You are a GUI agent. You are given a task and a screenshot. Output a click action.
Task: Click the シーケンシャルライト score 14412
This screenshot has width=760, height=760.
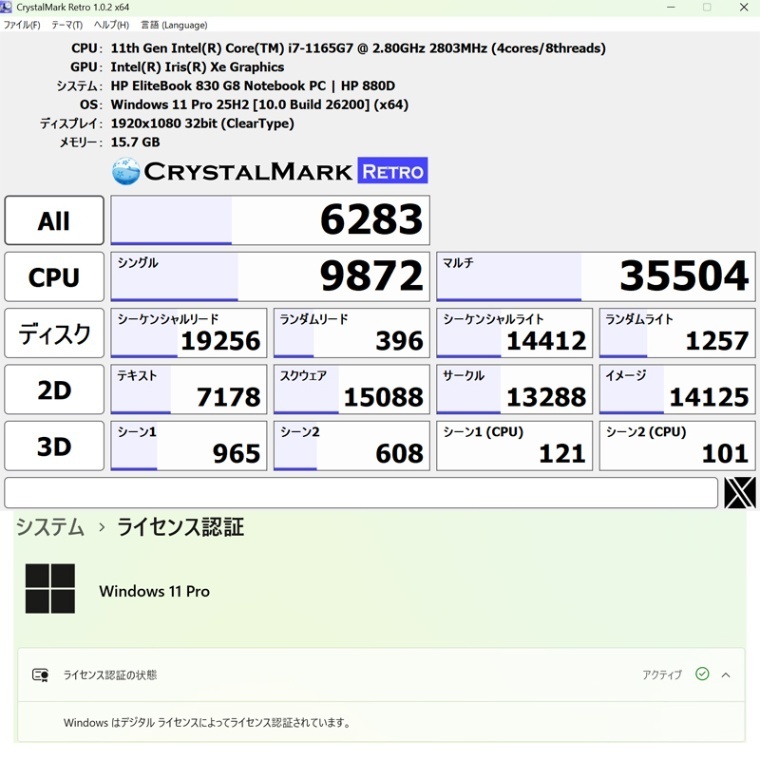514,333
